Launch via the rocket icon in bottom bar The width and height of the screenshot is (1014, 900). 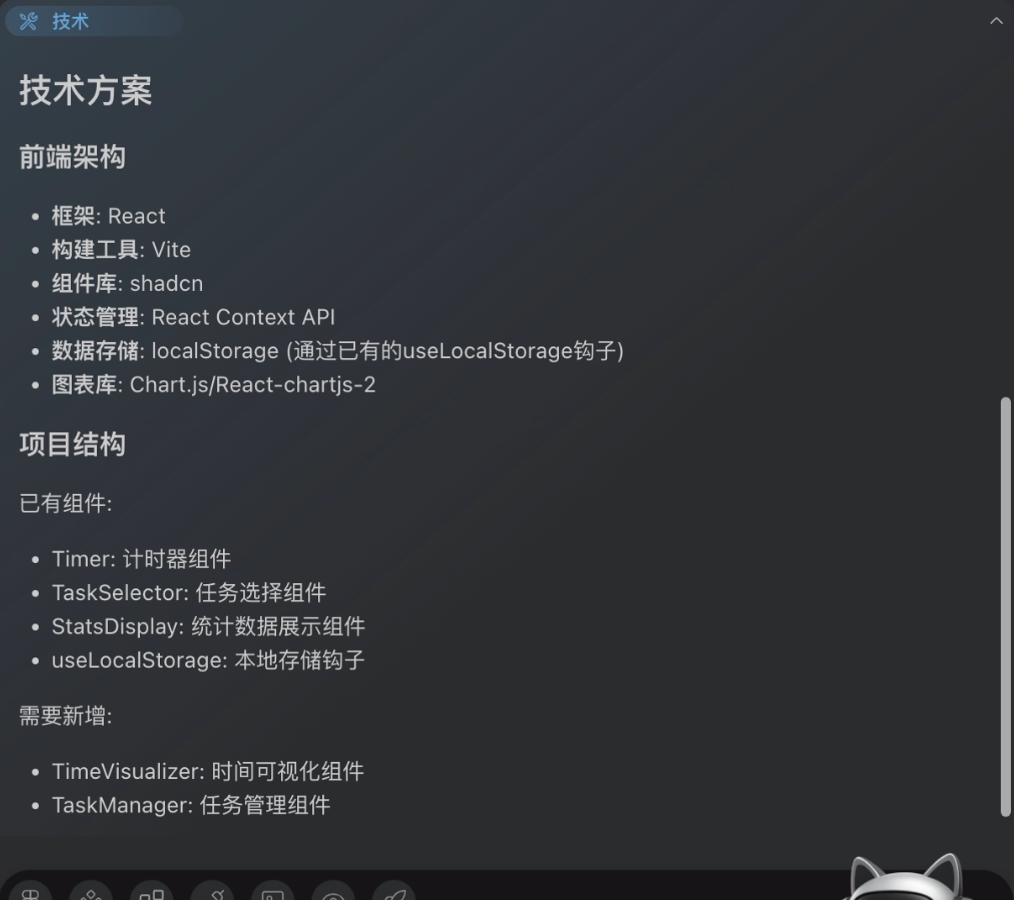point(394,892)
